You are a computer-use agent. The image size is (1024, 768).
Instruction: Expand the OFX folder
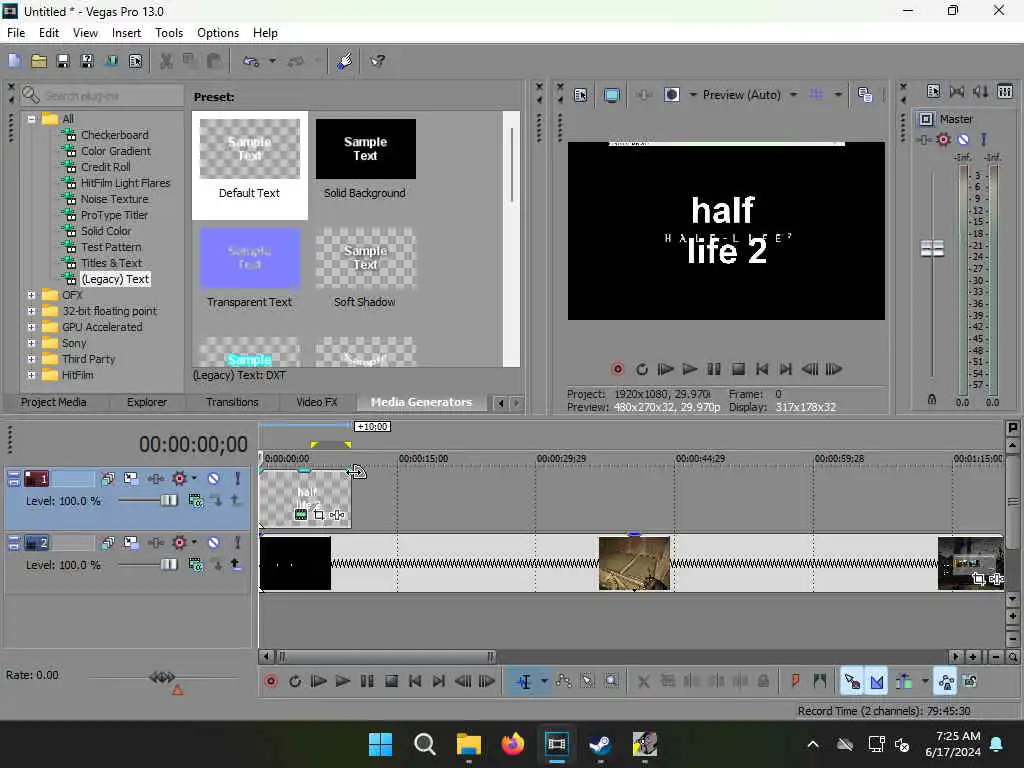click(x=31, y=295)
